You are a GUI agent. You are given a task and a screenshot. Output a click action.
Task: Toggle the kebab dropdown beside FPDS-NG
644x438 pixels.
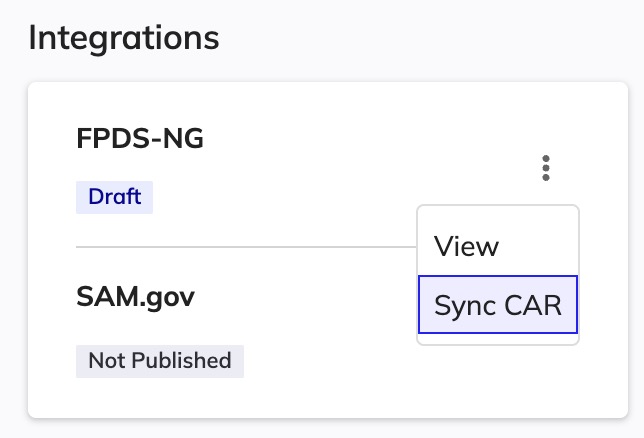(x=545, y=168)
